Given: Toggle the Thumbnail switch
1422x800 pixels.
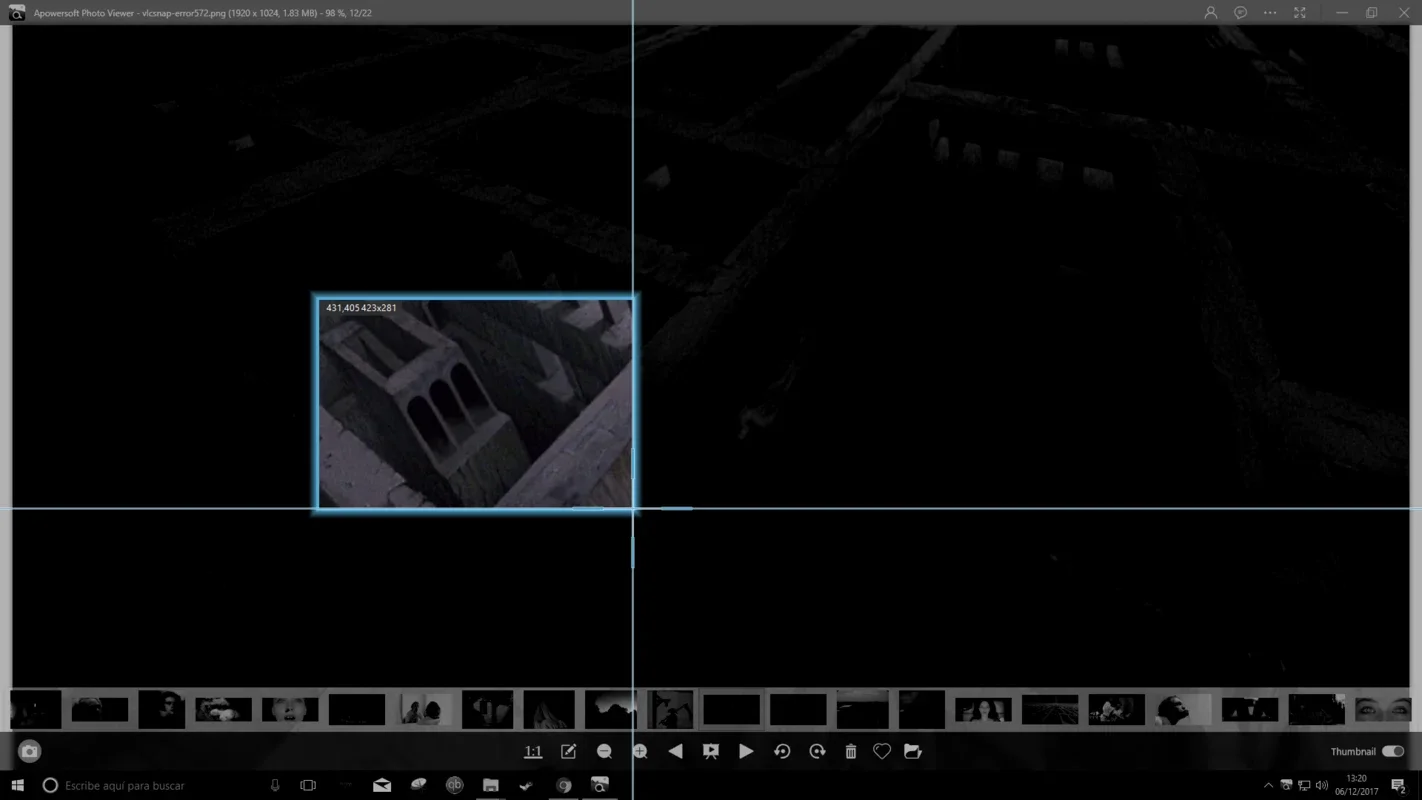Looking at the screenshot, I should [x=1393, y=751].
